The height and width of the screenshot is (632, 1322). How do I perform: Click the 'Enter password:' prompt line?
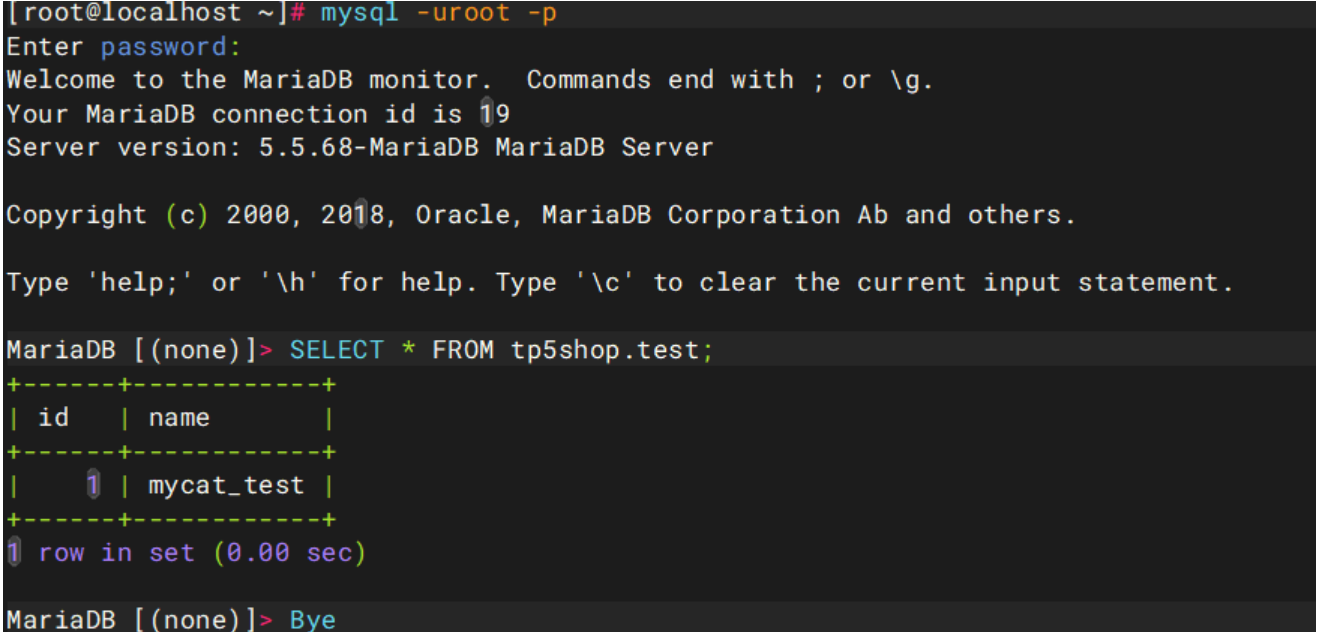click(124, 47)
